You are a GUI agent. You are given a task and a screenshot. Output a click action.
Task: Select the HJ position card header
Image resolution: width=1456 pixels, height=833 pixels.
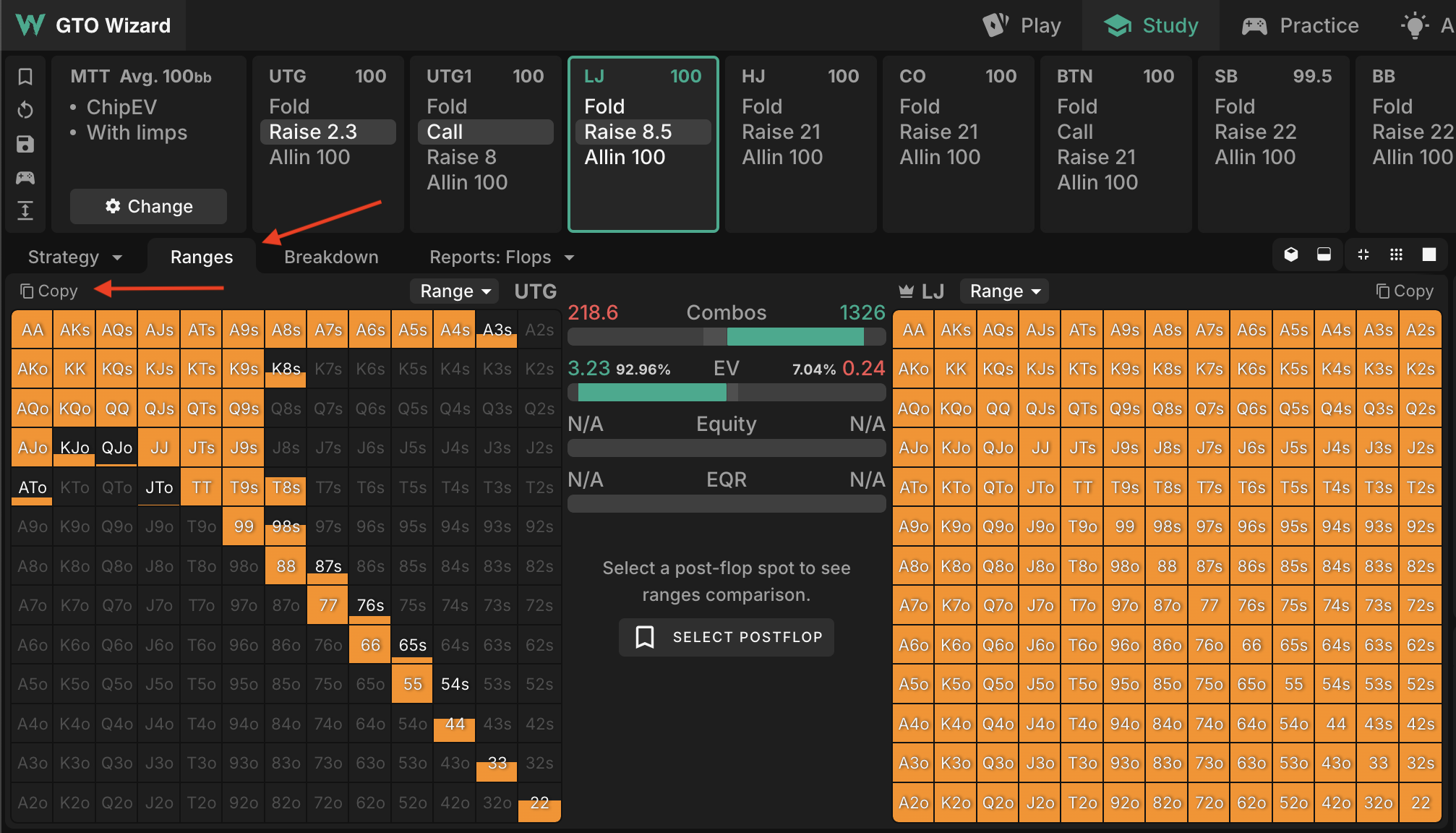point(800,77)
